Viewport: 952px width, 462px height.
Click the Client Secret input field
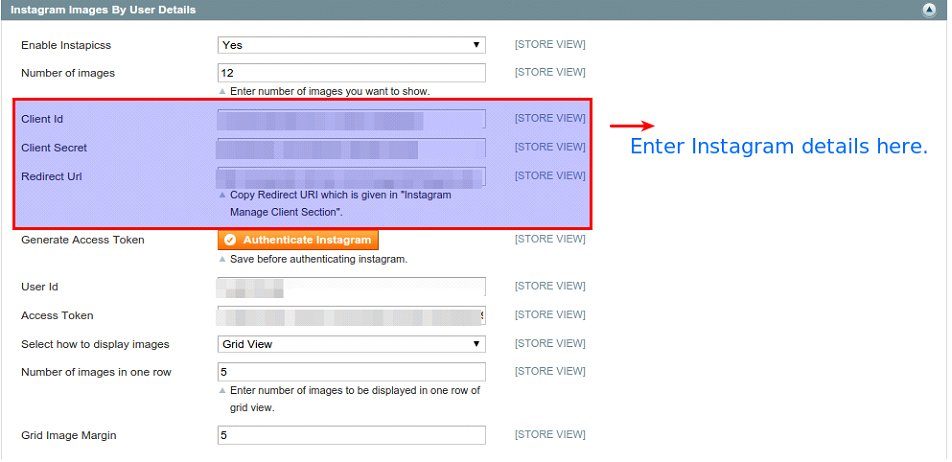[x=352, y=148]
